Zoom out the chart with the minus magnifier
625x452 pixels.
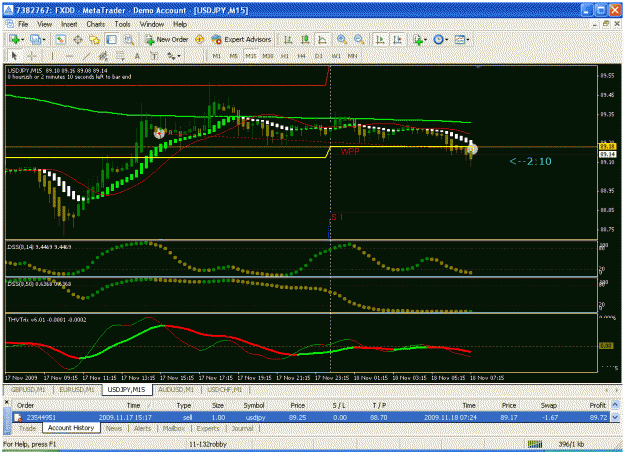359,39
